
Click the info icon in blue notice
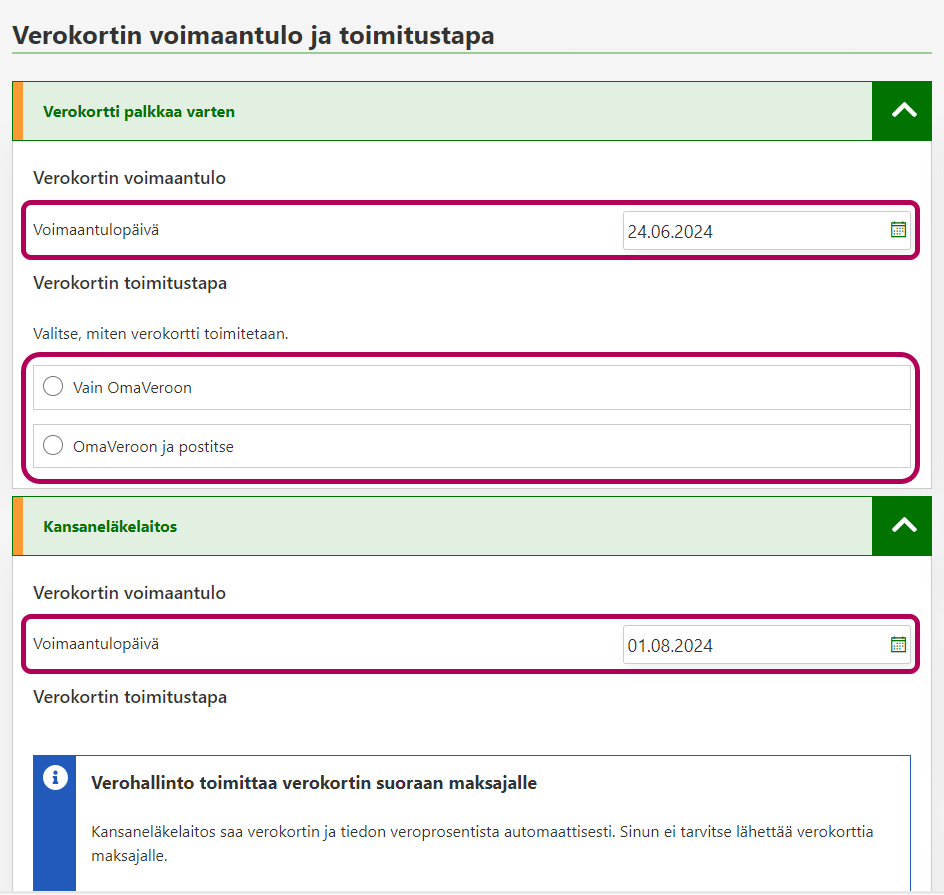click(x=56, y=778)
